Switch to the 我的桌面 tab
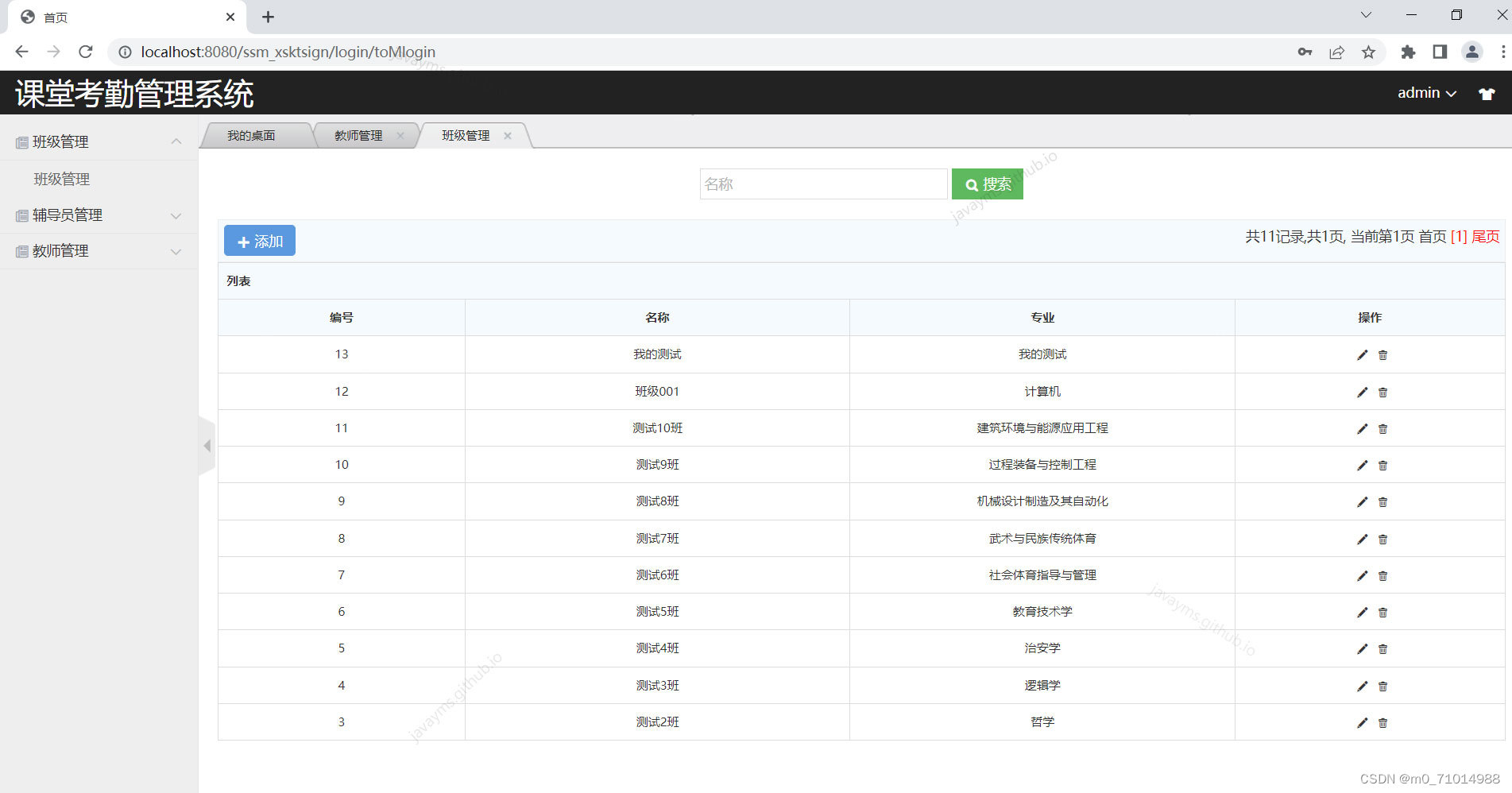The width and height of the screenshot is (1512, 793). click(251, 135)
